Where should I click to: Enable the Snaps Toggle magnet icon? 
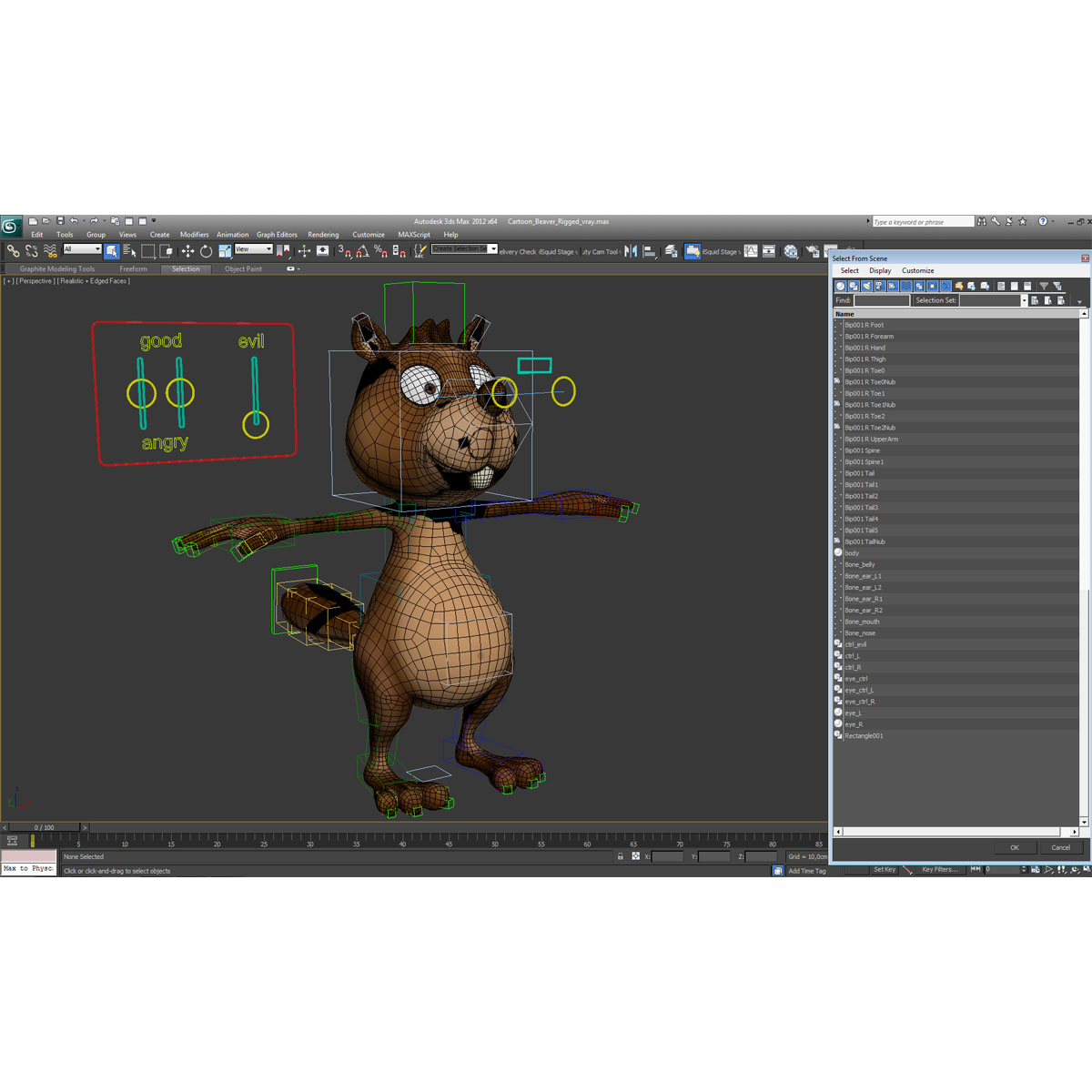[347, 252]
